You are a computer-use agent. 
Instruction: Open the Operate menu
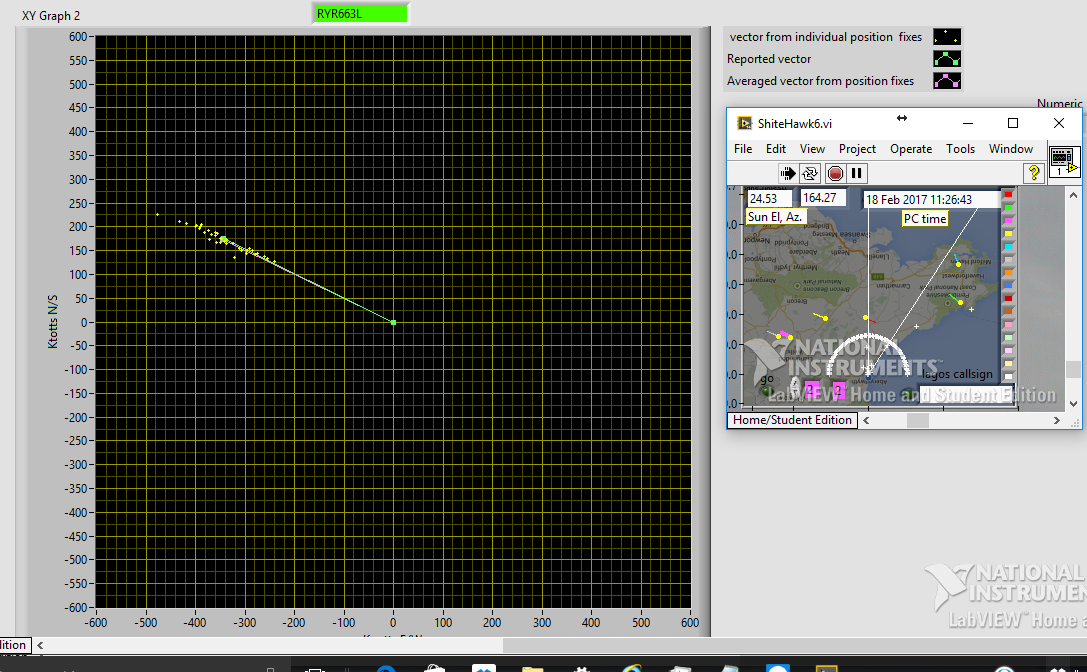click(x=910, y=149)
